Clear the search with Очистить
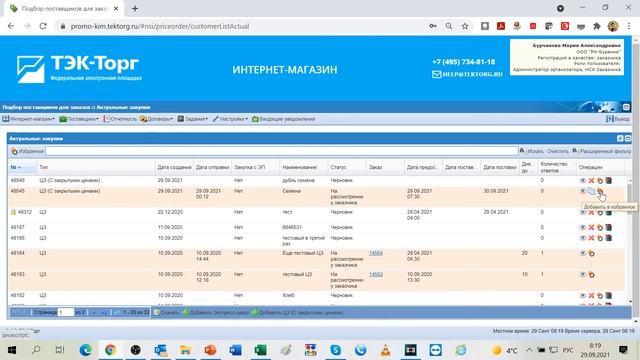The width and height of the screenshot is (640, 360). click(558, 151)
